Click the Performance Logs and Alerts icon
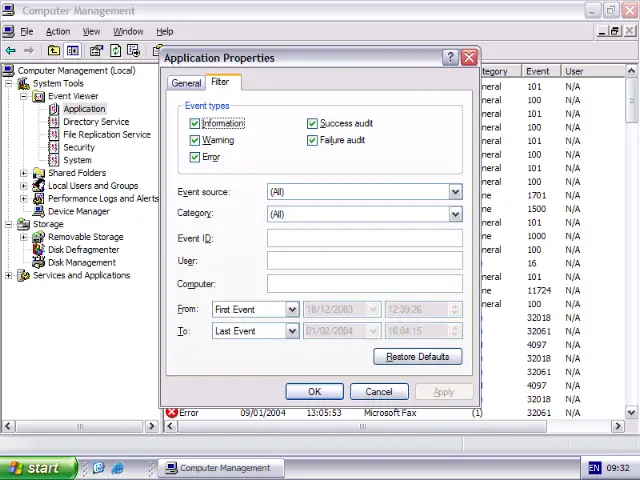Image resolution: width=640 pixels, height=480 pixels. coord(38,198)
